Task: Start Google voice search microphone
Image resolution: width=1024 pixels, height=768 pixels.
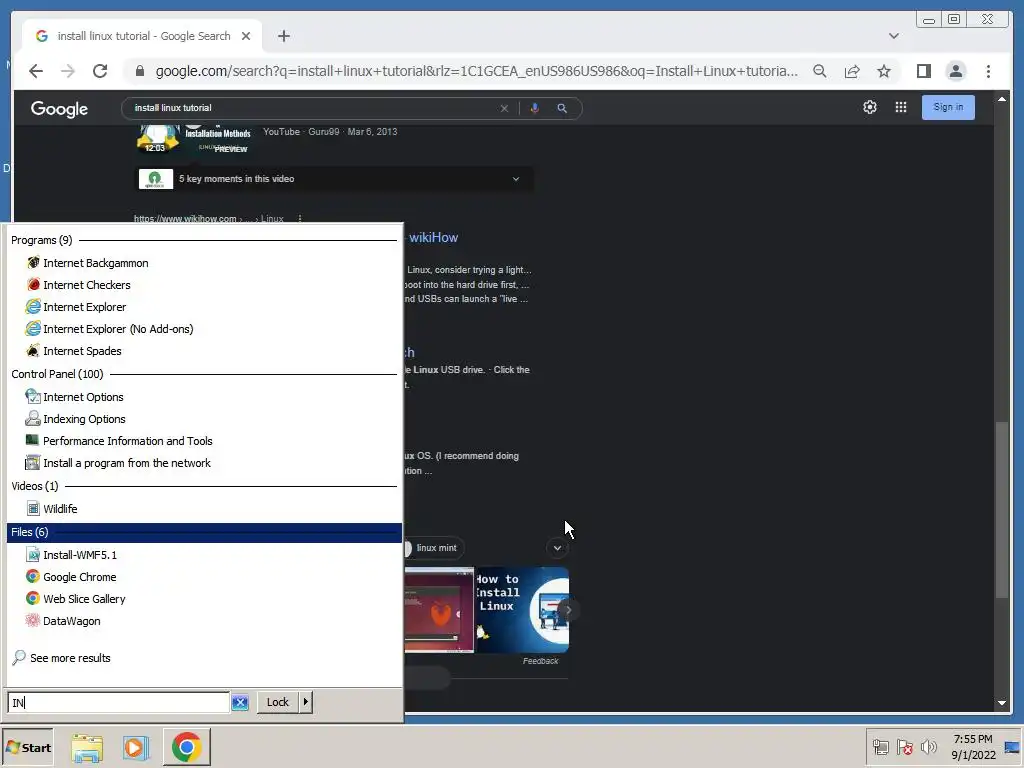Action: 534,108
